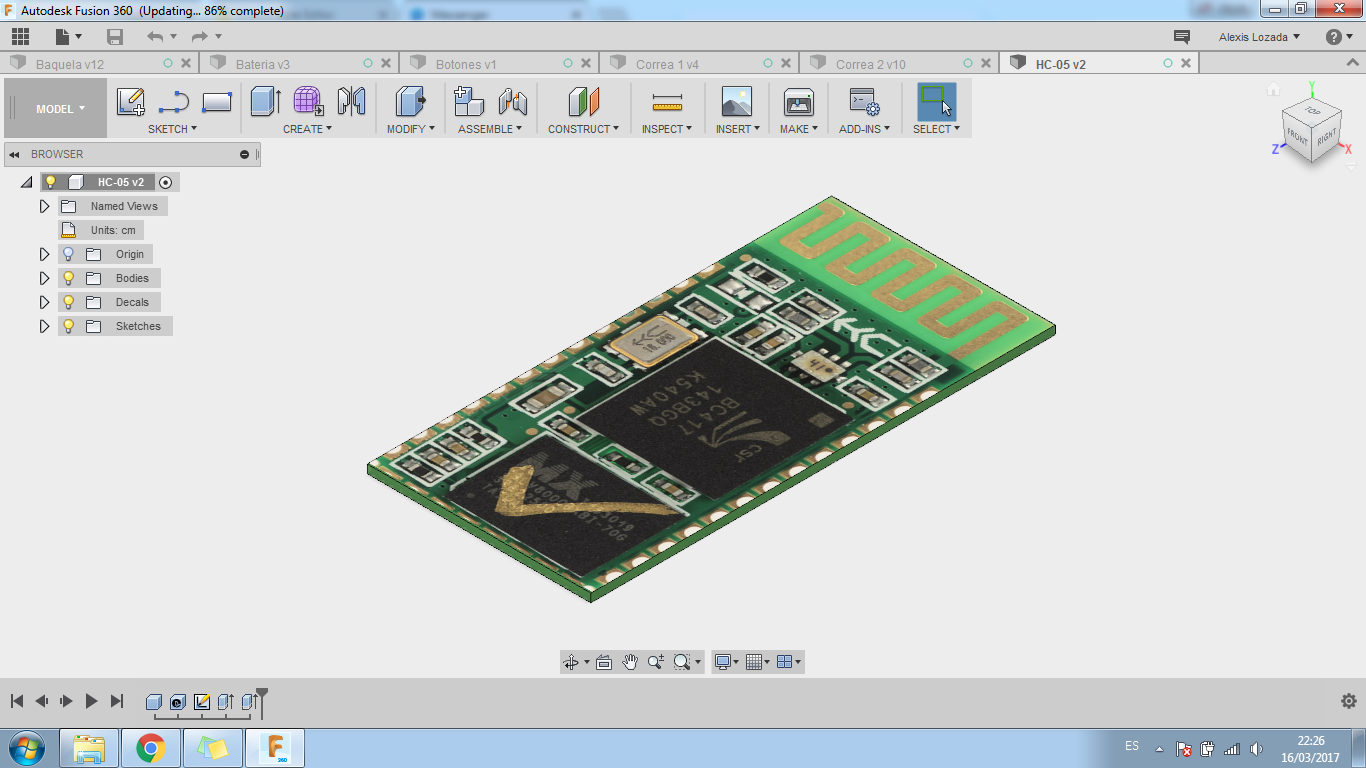Toggle visibility of the Origin folder

[x=67, y=254]
